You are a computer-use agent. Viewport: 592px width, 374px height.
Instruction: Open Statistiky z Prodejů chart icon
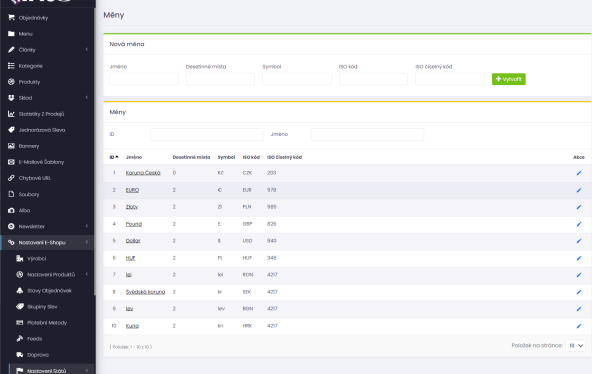11,114
